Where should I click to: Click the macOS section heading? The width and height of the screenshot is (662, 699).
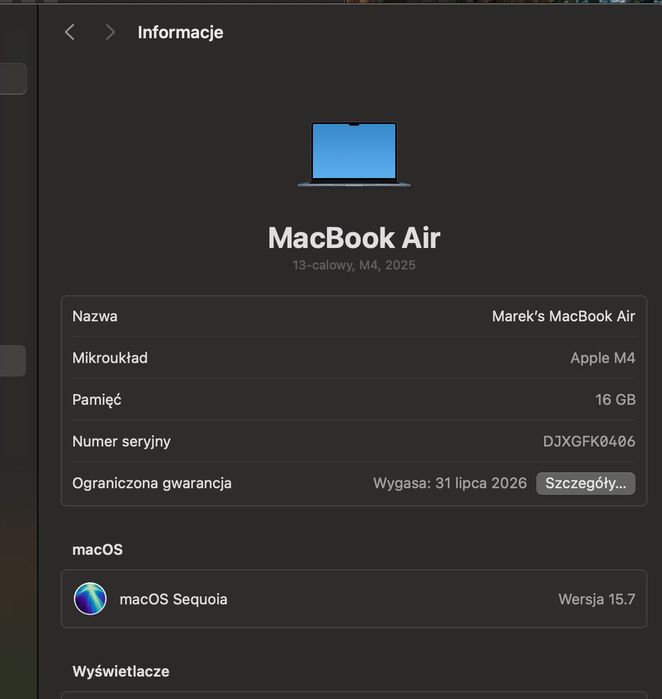tap(97, 550)
